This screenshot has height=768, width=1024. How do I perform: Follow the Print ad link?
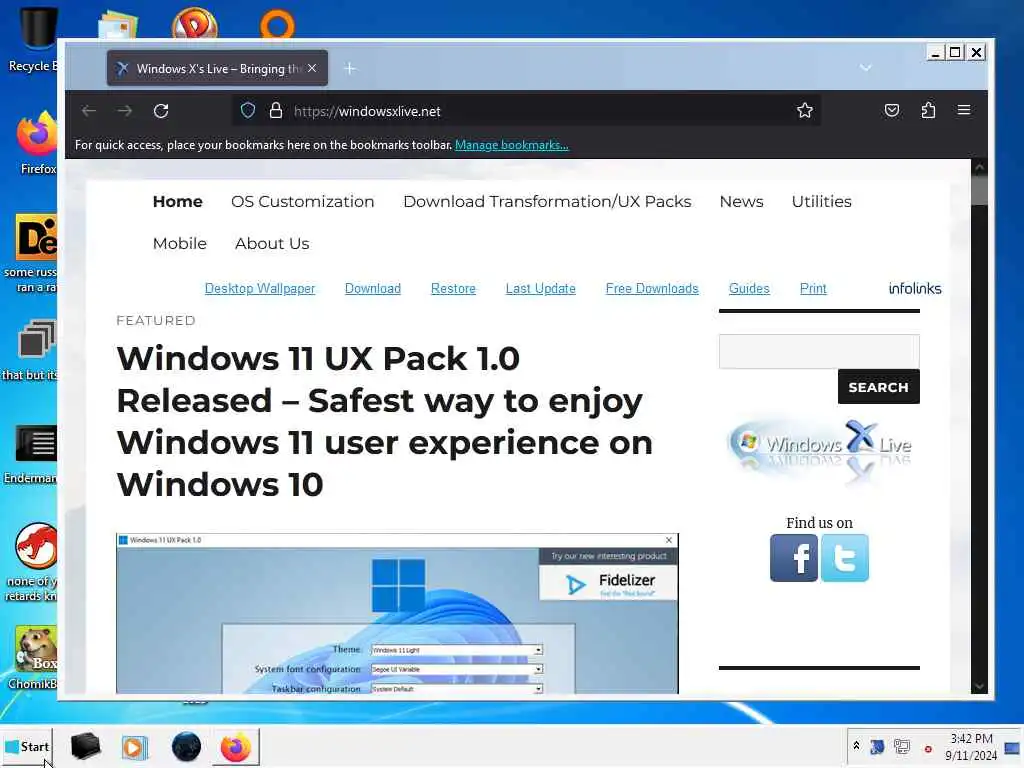tap(813, 289)
